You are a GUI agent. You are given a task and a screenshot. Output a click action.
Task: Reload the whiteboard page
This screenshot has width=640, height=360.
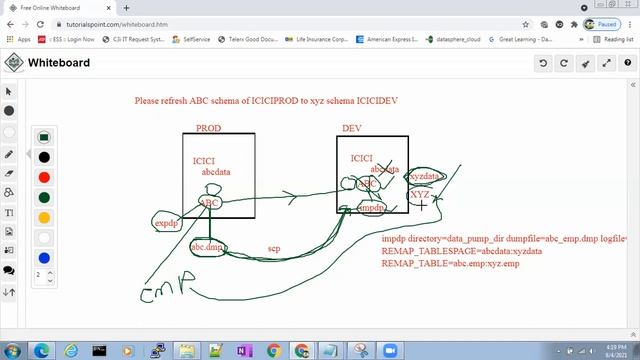point(40,24)
